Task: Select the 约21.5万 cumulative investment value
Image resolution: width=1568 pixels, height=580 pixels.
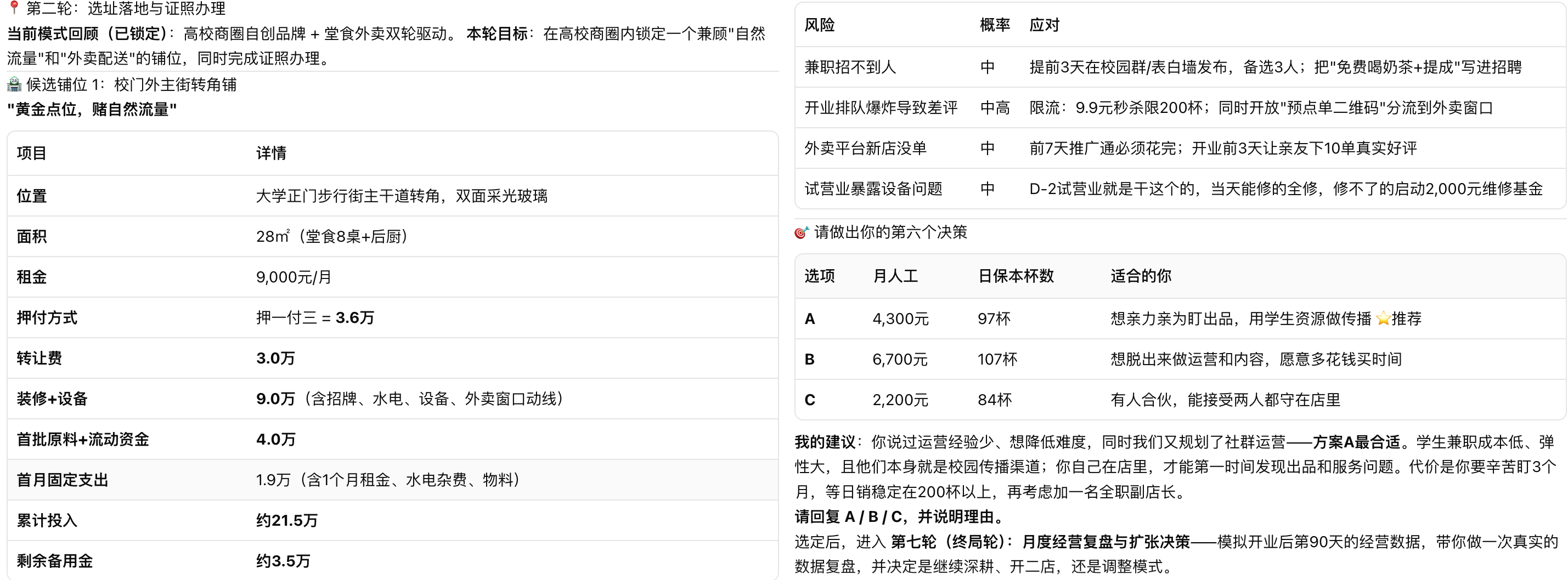Action: pos(287,520)
